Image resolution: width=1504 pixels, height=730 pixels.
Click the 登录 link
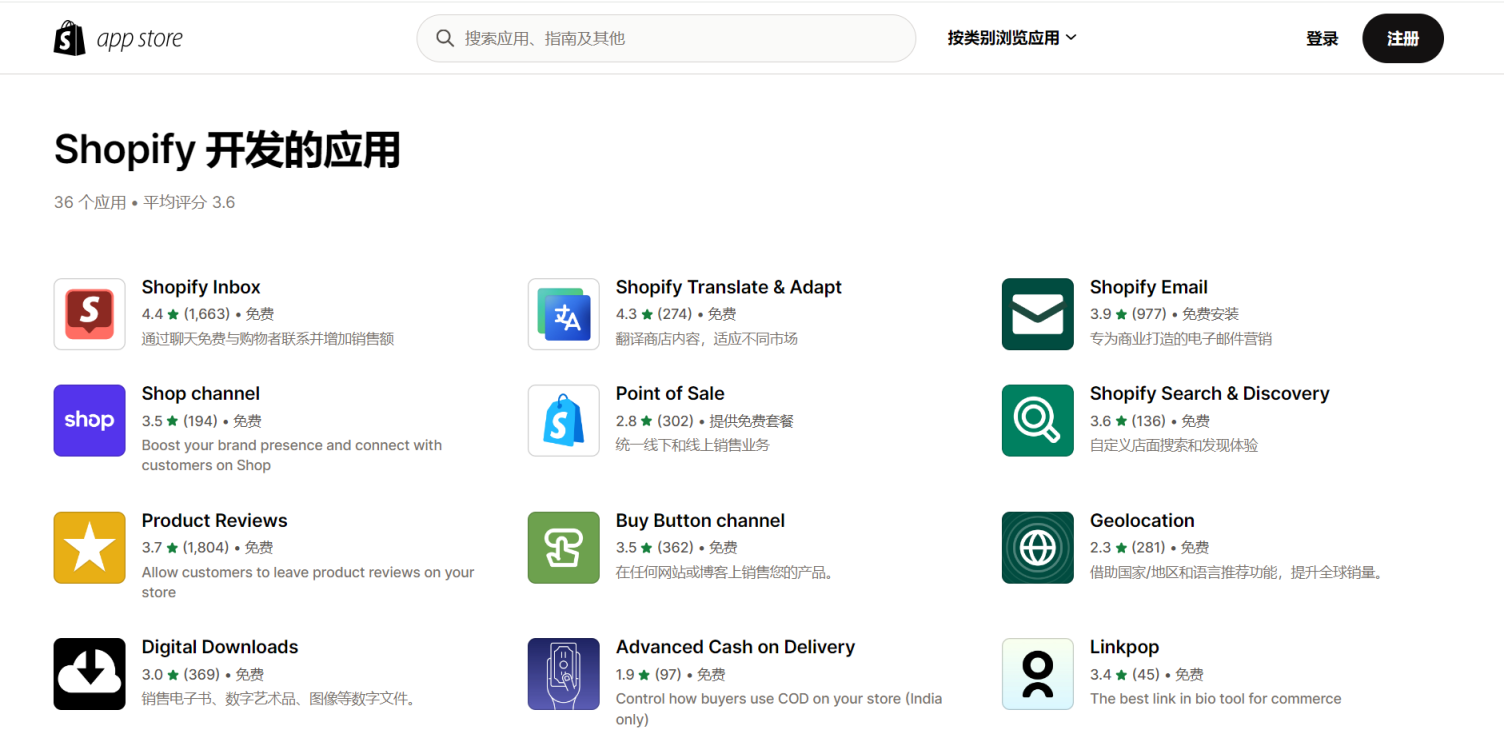pyautogui.click(x=1321, y=37)
